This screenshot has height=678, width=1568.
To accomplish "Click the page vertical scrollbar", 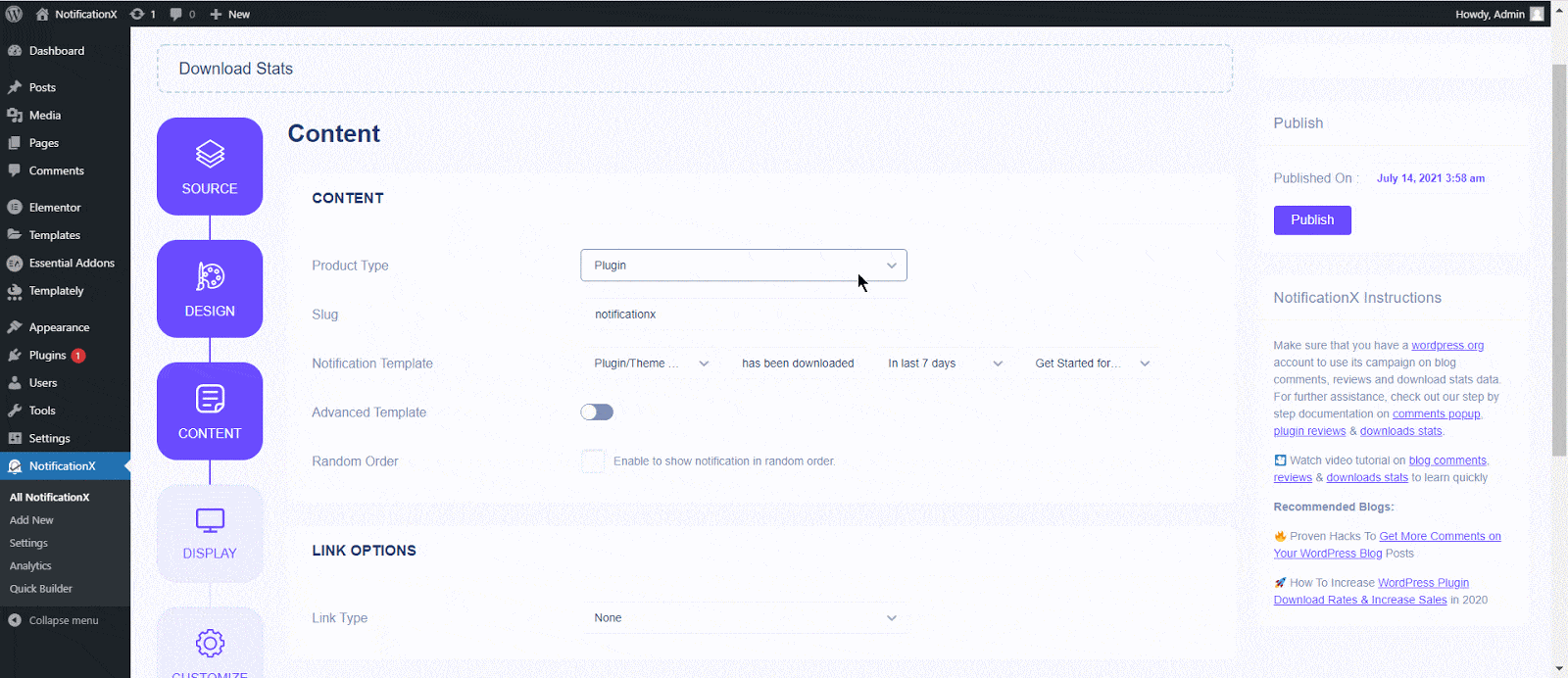I will click(x=1559, y=260).
